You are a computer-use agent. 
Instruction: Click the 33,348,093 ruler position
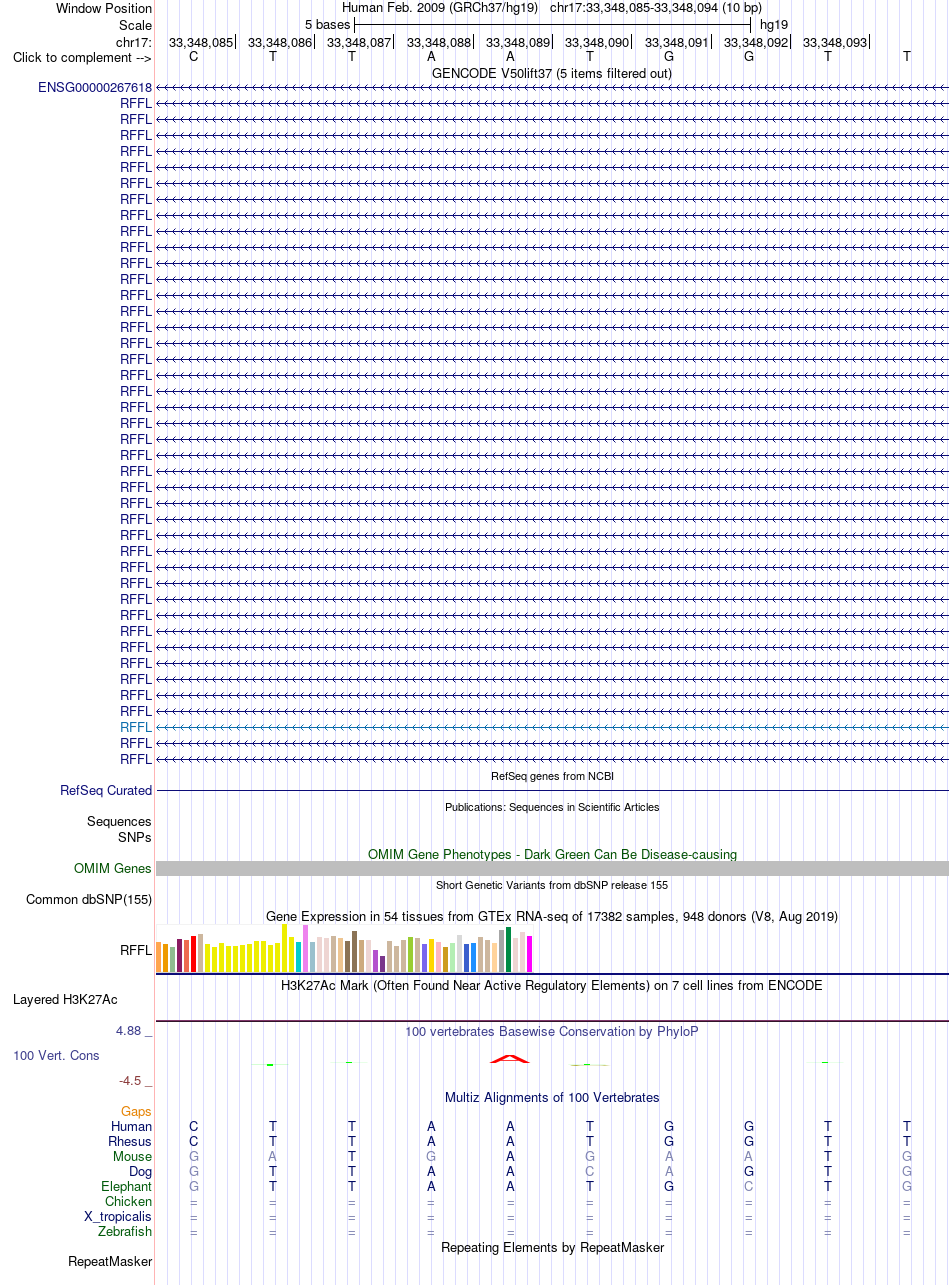point(835,42)
